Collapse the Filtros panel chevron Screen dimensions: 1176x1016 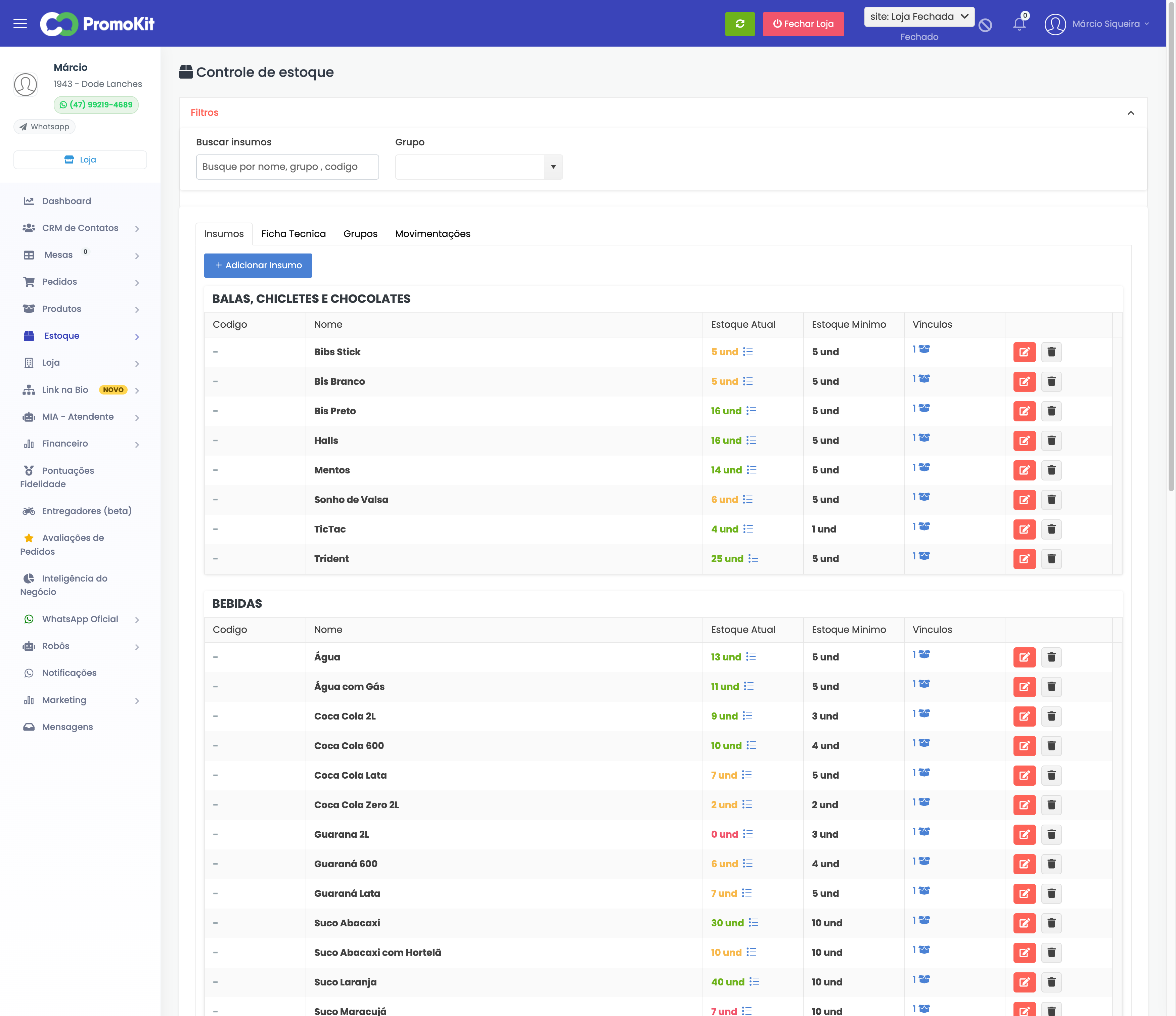(1131, 113)
